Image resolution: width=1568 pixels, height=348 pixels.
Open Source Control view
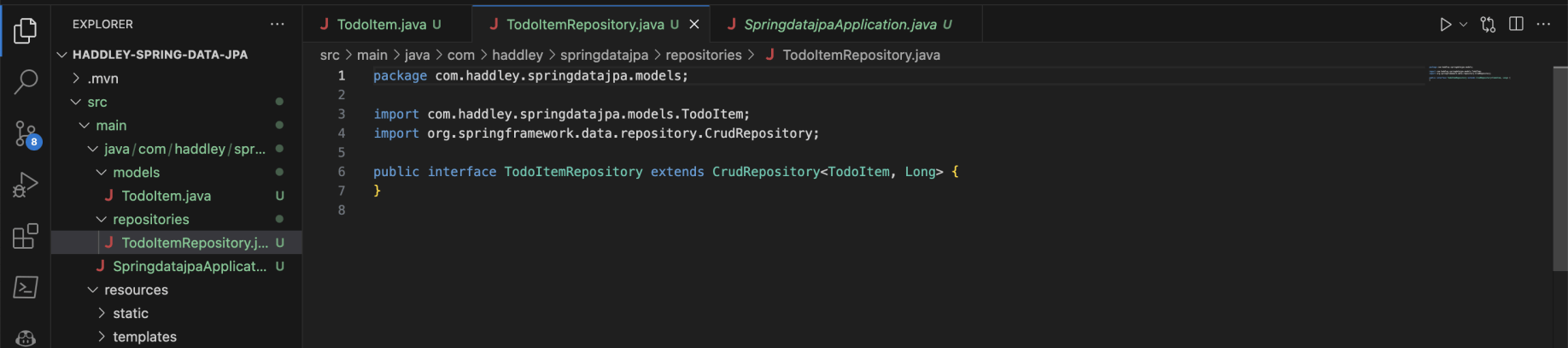tap(26, 133)
